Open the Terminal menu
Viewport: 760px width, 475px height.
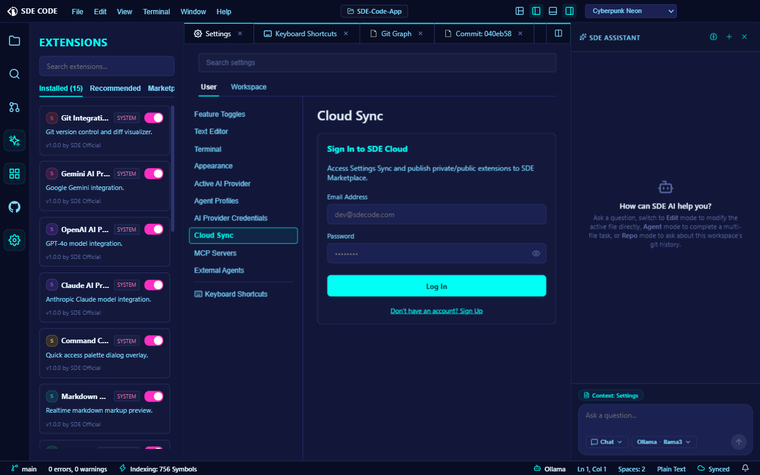coord(157,11)
